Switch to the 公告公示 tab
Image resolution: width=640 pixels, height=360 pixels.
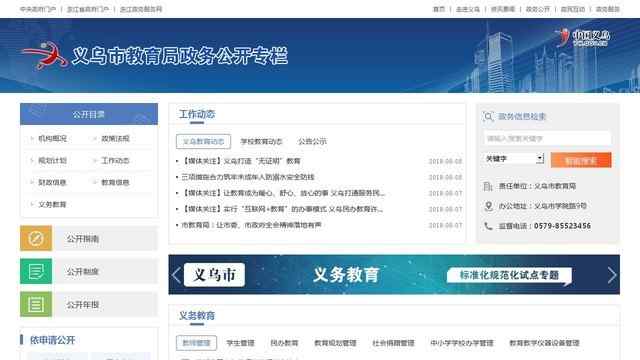point(312,142)
